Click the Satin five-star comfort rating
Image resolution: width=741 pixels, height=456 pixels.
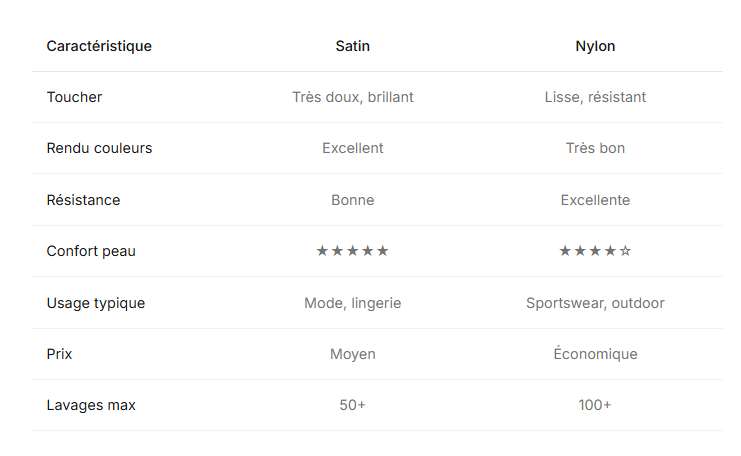tap(352, 251)
